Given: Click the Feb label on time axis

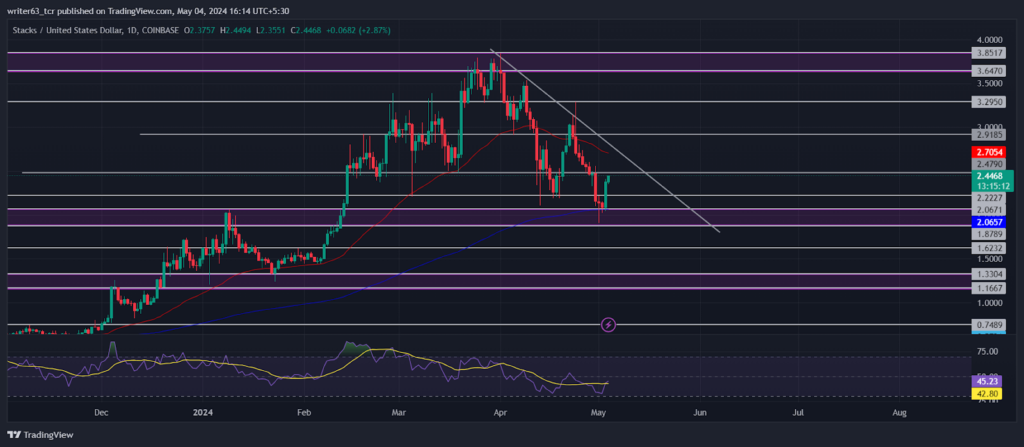Looking at the screenshot, I should click(x=303, y=413).
